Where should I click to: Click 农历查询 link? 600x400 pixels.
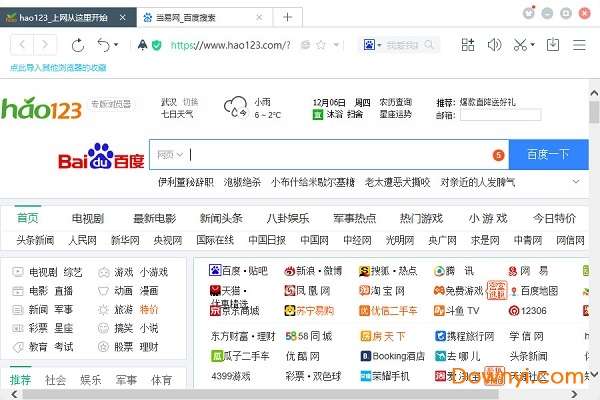point(395,102)
